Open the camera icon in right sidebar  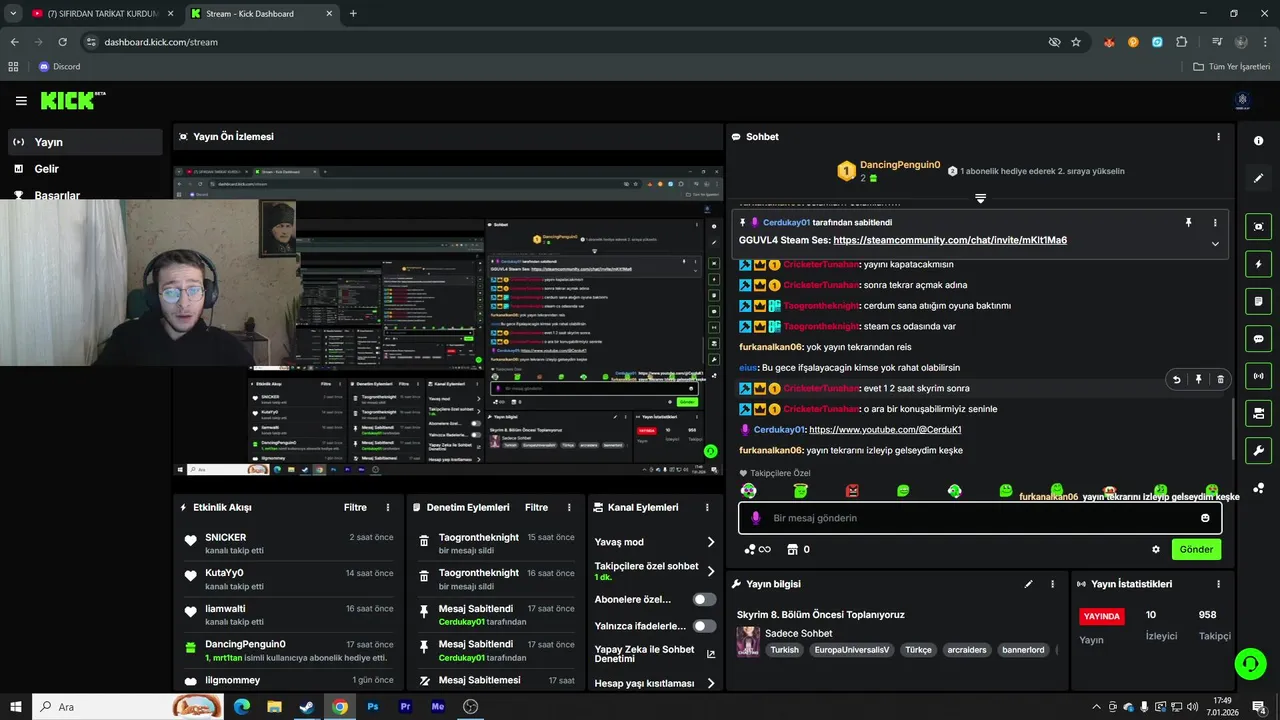(x=1259, y=413)
